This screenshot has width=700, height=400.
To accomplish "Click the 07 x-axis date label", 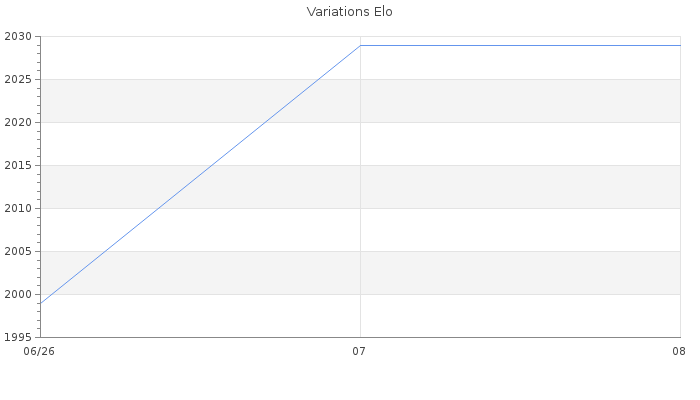I will point(359,351).
